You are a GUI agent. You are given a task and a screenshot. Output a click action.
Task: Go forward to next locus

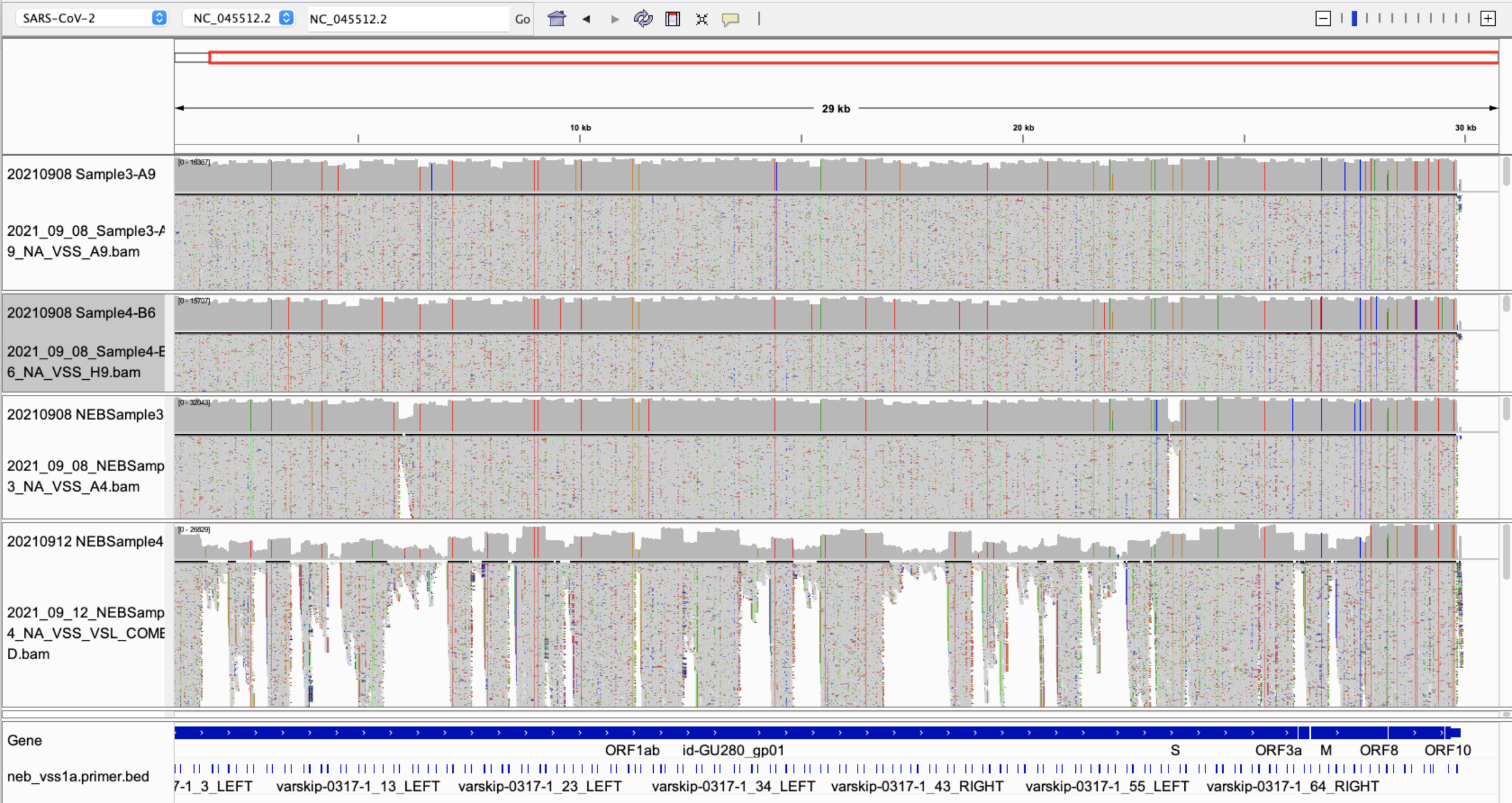[x=614, y=19]
